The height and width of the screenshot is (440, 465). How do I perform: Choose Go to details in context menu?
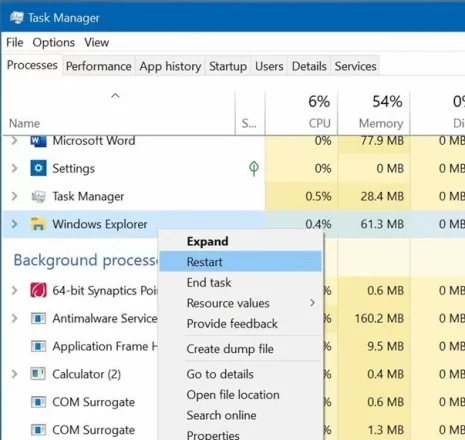click(x=241, y=374)
